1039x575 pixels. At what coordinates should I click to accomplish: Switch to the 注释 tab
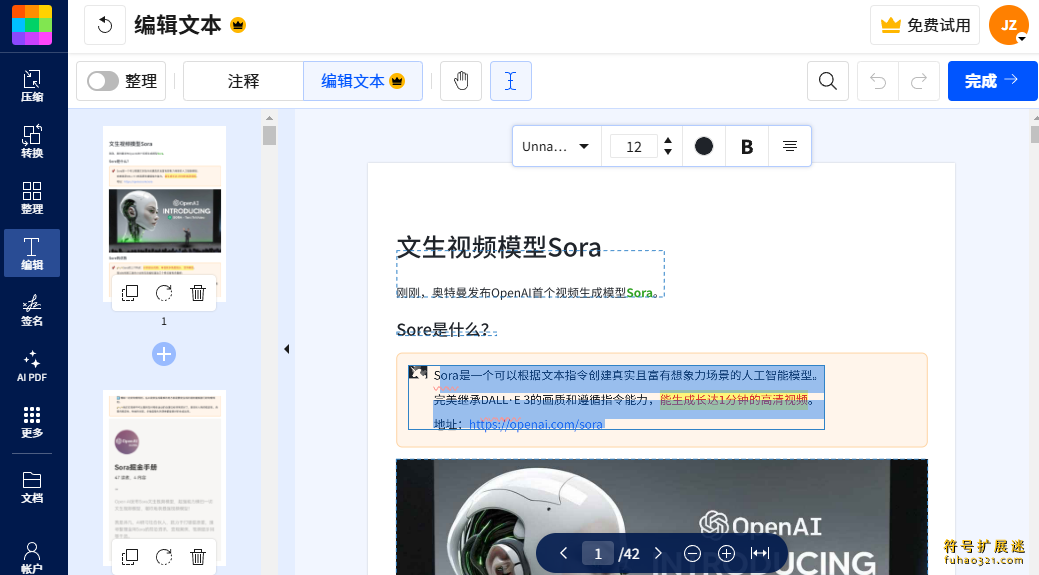coord(243,81)
